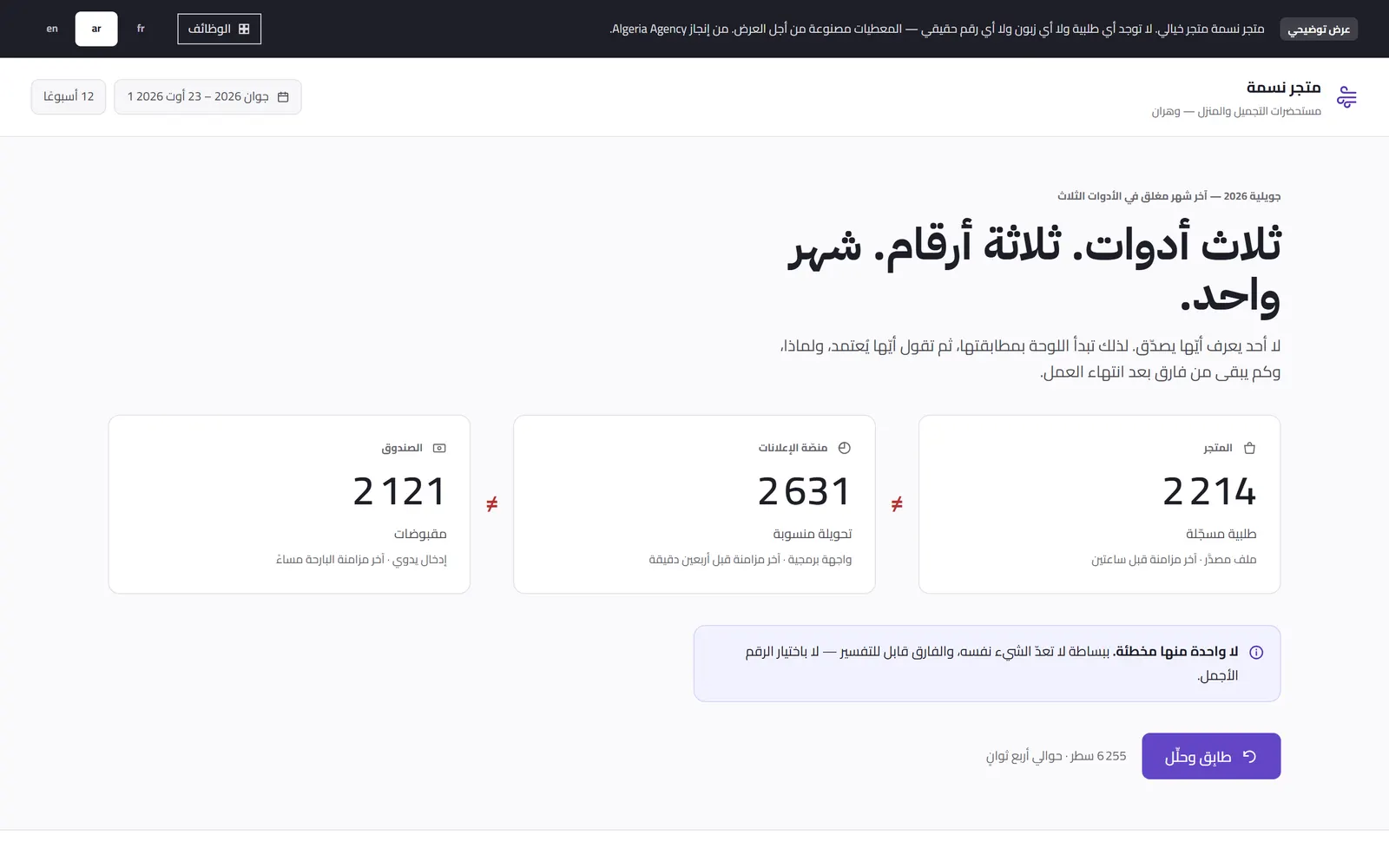Select the 2 631 conversions value
This screenshot has width=1389, height=868.
(805, 491)
